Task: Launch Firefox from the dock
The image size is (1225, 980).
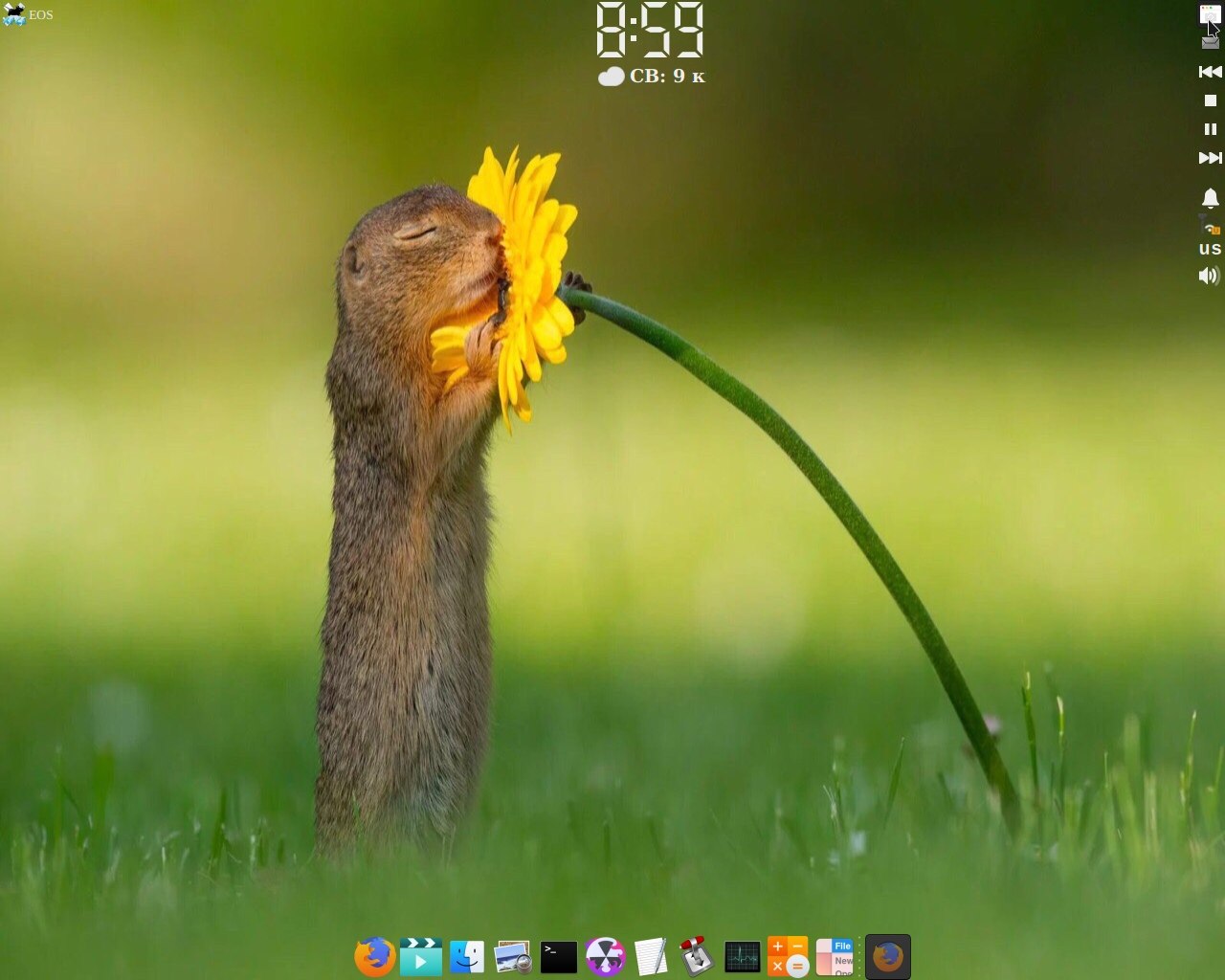Action: 374,956
